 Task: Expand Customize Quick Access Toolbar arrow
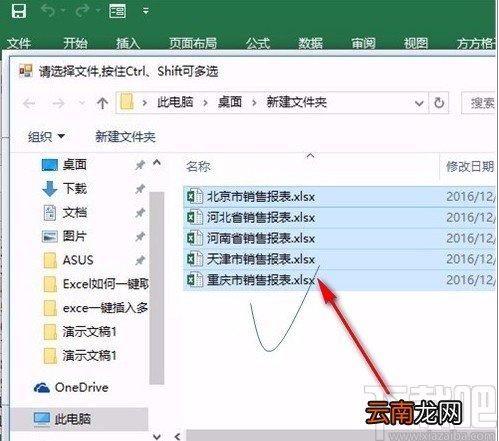click(146, 11)
